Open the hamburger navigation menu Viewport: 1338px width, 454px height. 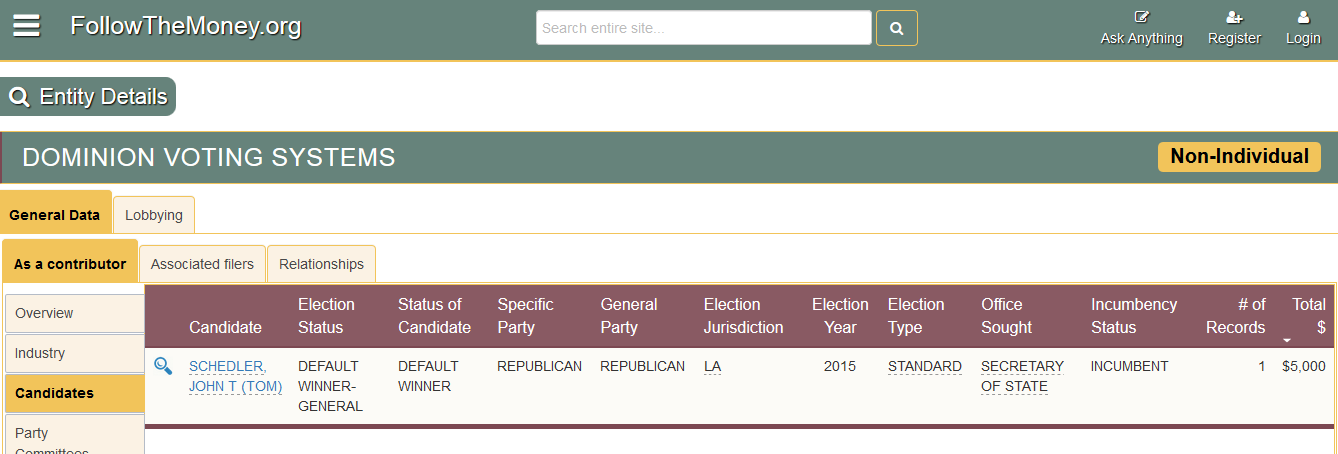point(26,27)
